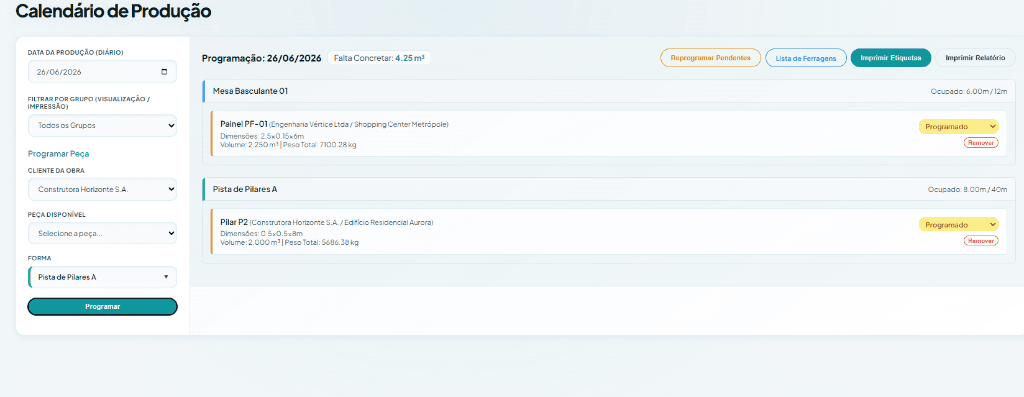The height and width of the screenshot is (397, 1024).
Task: Remove Pilar P2 from the schedule
Action: pos(981,241)
